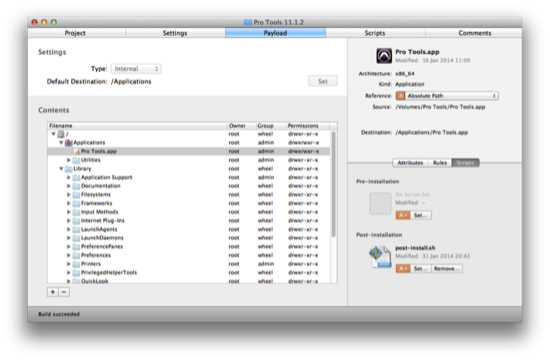Click the Pro Tools document icon in title bar
Viewport: 550px width, 361px height.
pyautogui.click(x=248, y=22)
